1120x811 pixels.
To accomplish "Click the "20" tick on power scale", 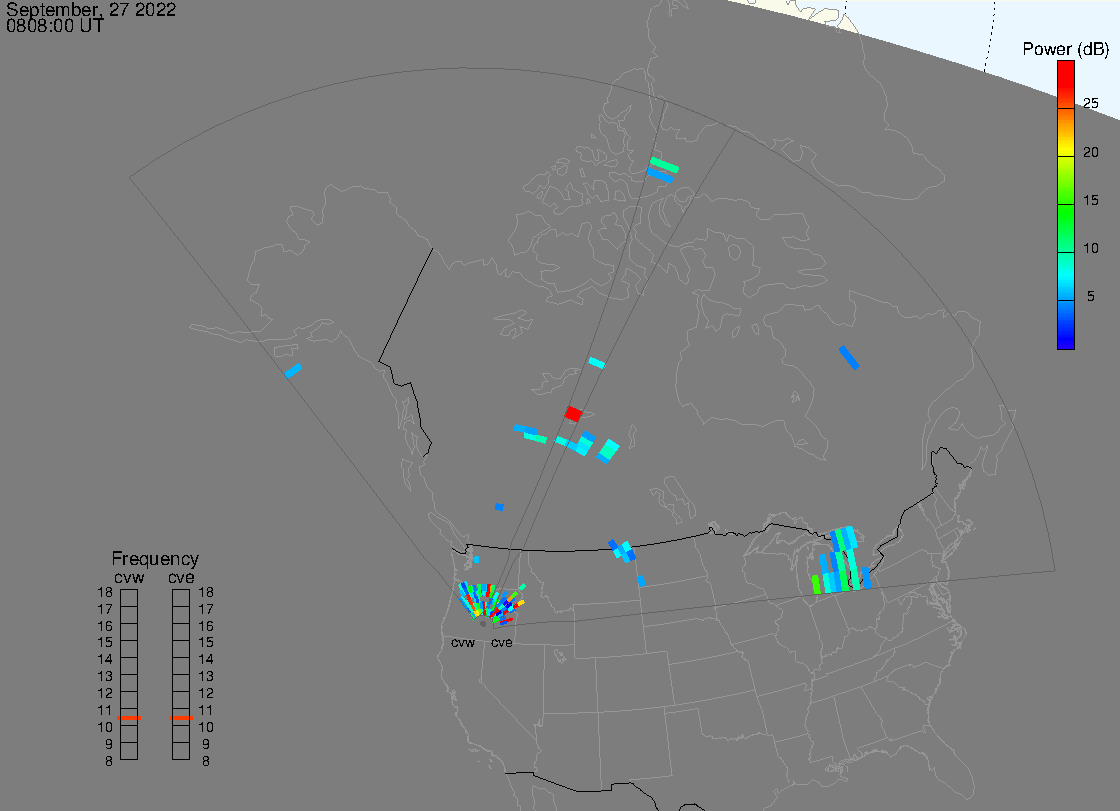I will point(1091,151).
